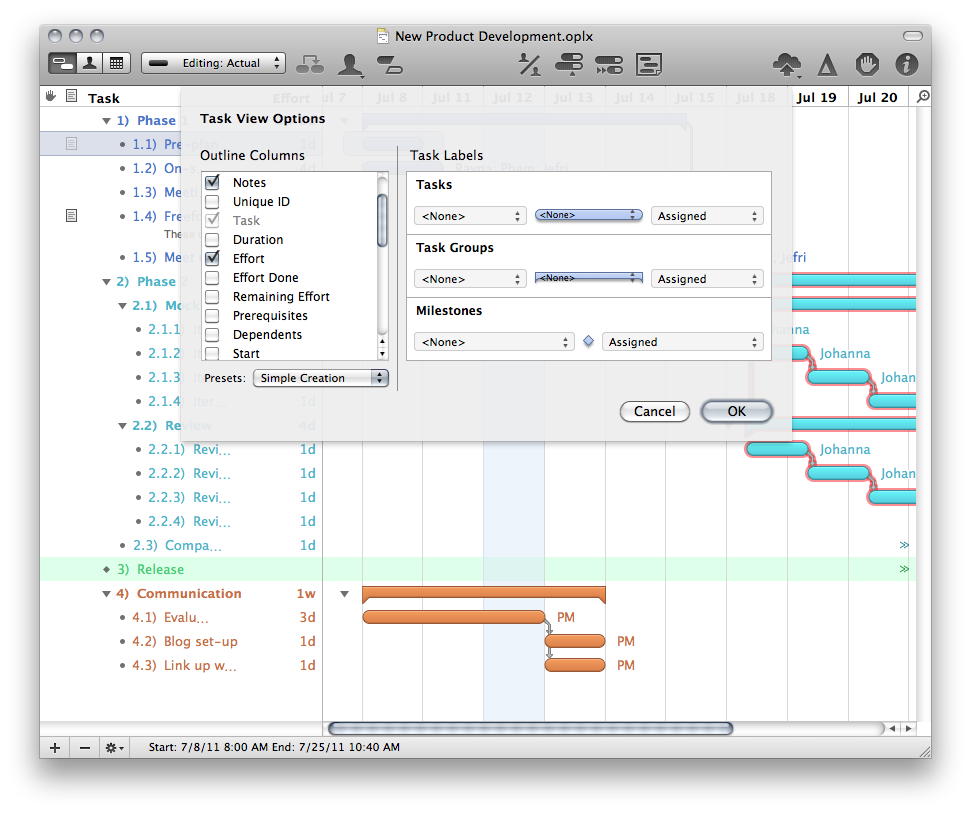Open the Milestones Assigned label dropdown

tap(682, 342)
